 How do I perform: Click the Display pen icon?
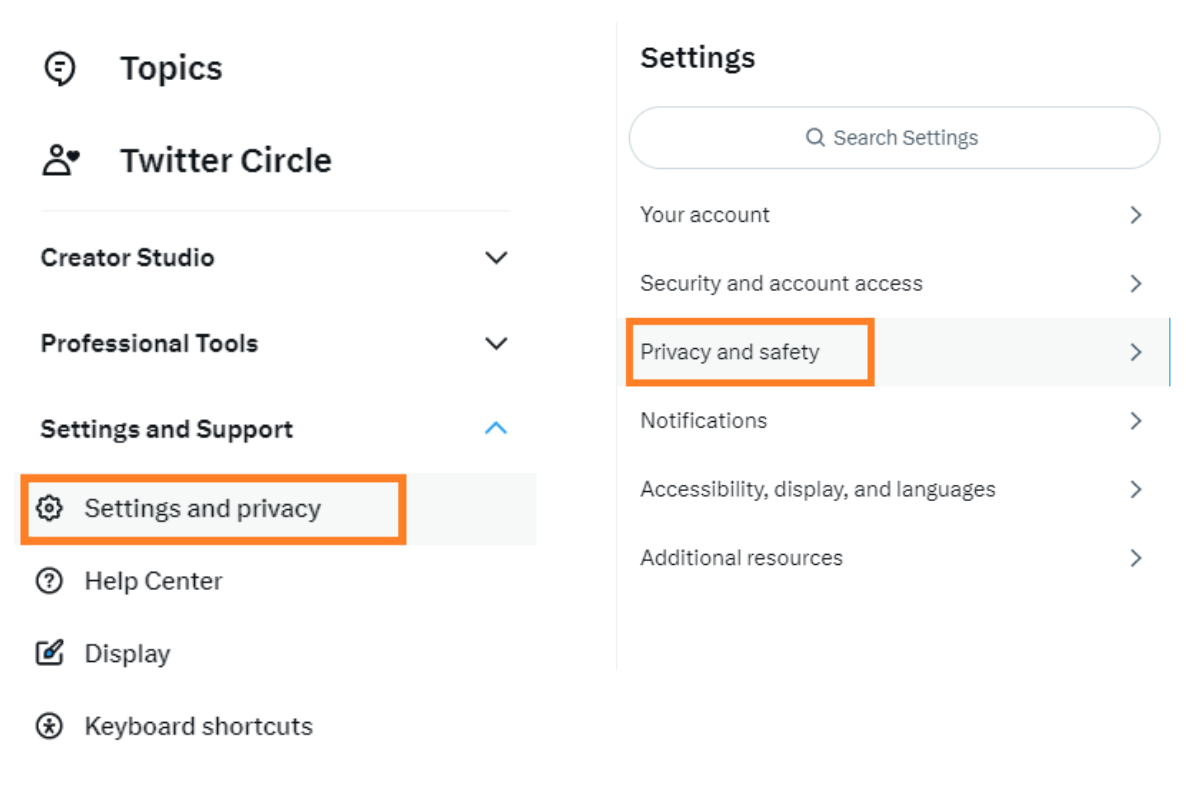point(48,653)
